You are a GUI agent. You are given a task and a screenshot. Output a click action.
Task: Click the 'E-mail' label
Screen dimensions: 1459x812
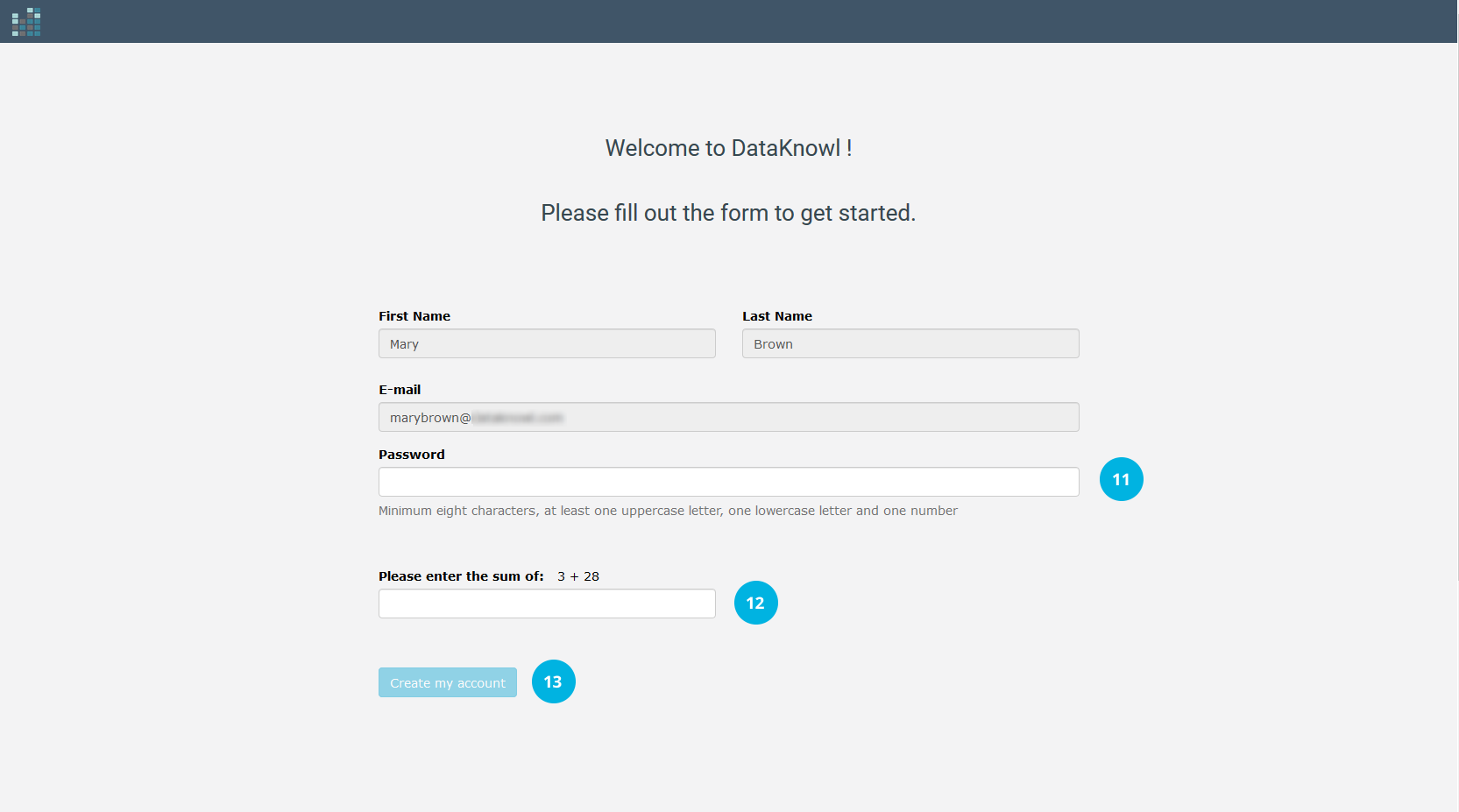click(400, 390)
